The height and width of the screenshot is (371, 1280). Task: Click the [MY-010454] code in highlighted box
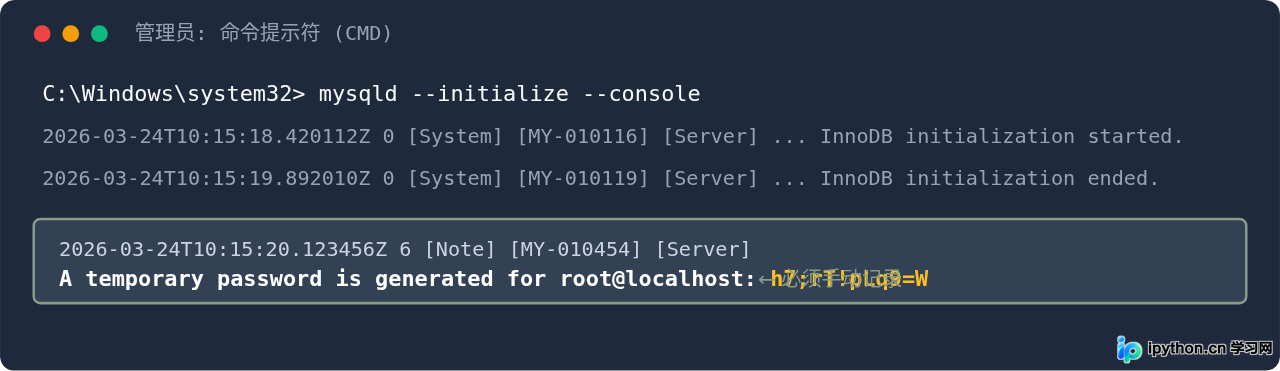(x=576, y=249)
